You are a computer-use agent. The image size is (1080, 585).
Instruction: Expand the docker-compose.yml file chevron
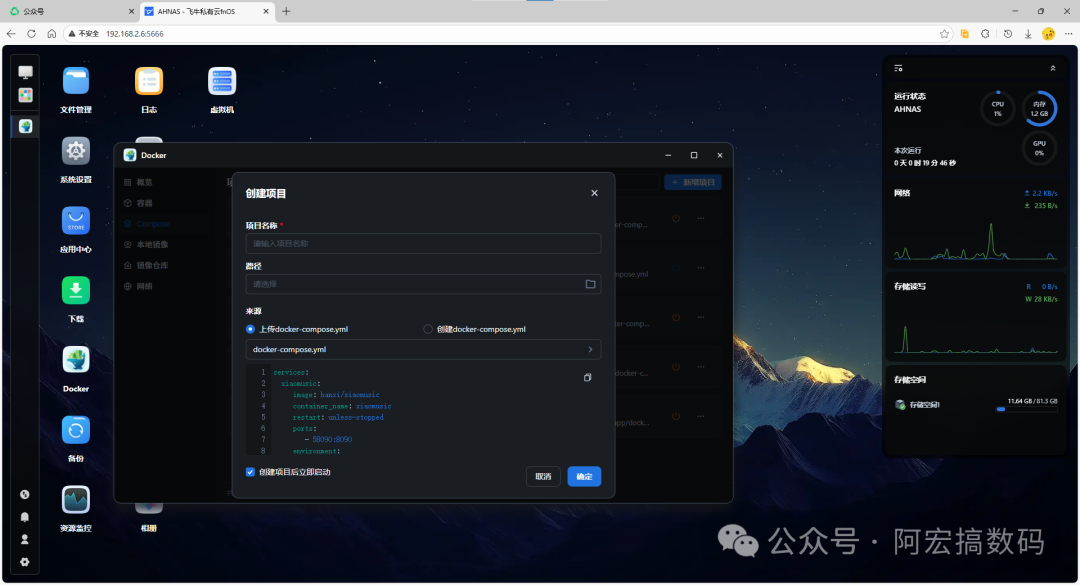(590, 349)
